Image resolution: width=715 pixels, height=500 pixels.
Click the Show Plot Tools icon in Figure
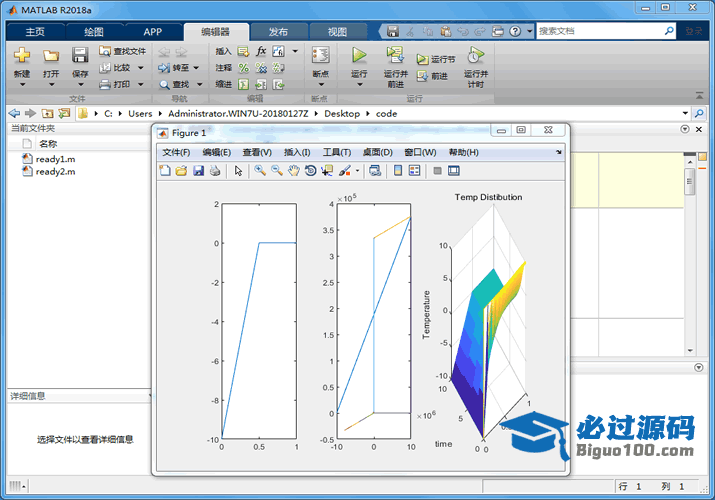(x=454, y=171)
